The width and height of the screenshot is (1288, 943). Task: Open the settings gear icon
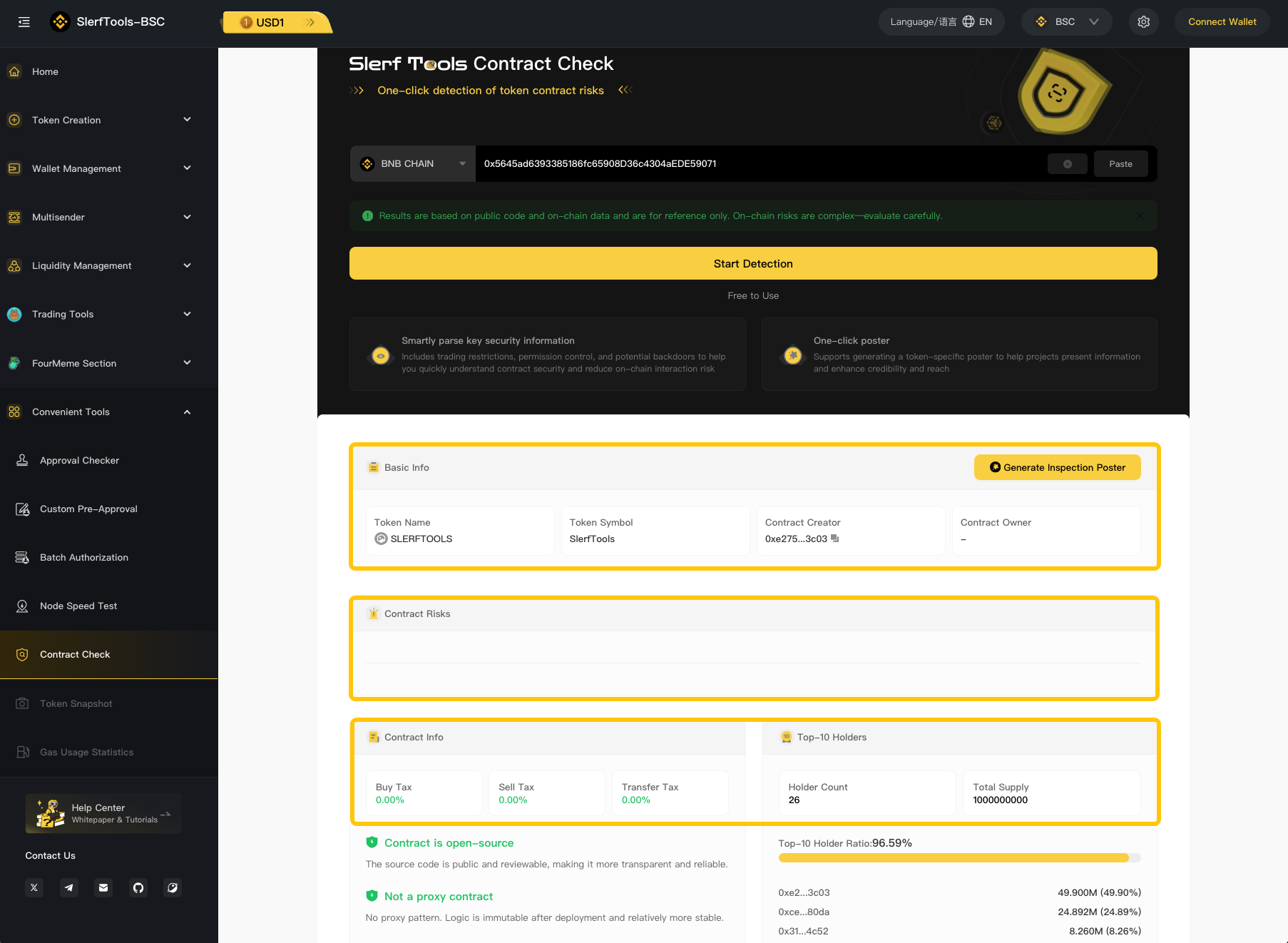coord(1143,22)
